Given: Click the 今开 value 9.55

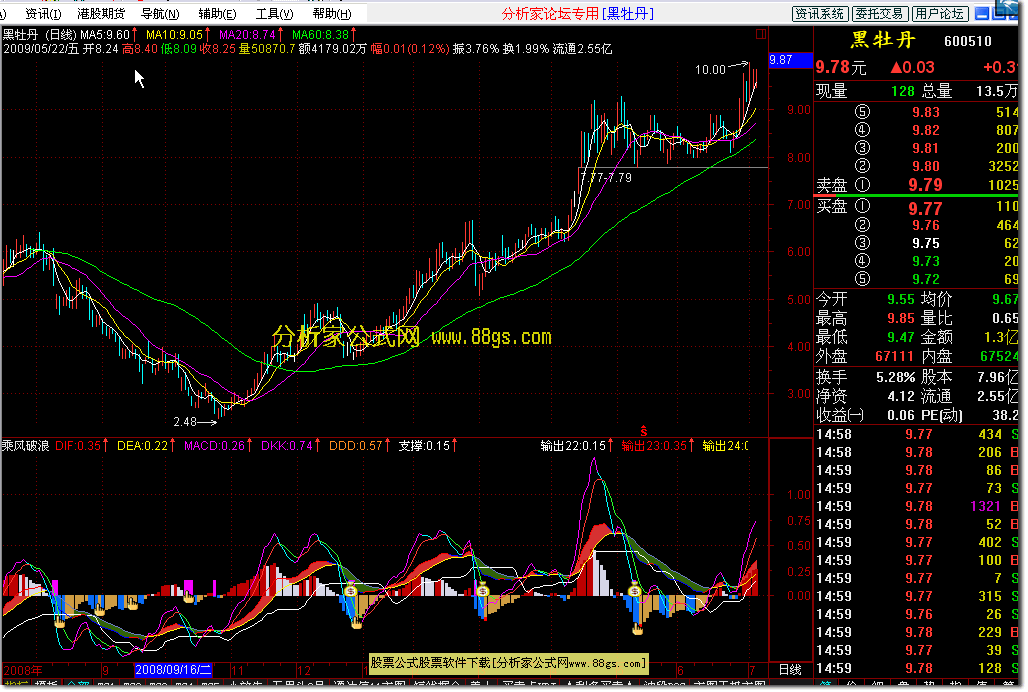Looking at the screenshot, I should pos(901,299).
